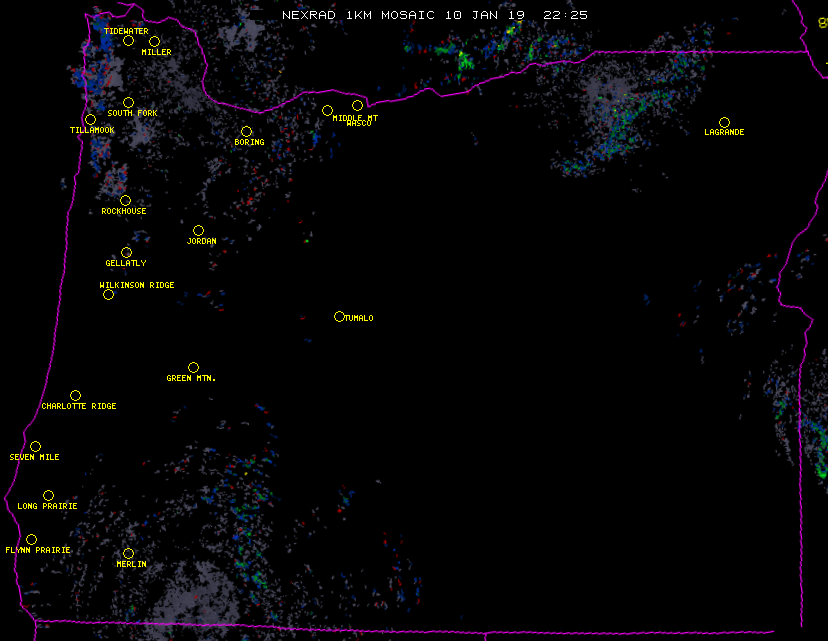The height and width of the screenshot is (641, 828).
Task: Click the Tidewater station circle marker
Action: [x=128, y=41]
